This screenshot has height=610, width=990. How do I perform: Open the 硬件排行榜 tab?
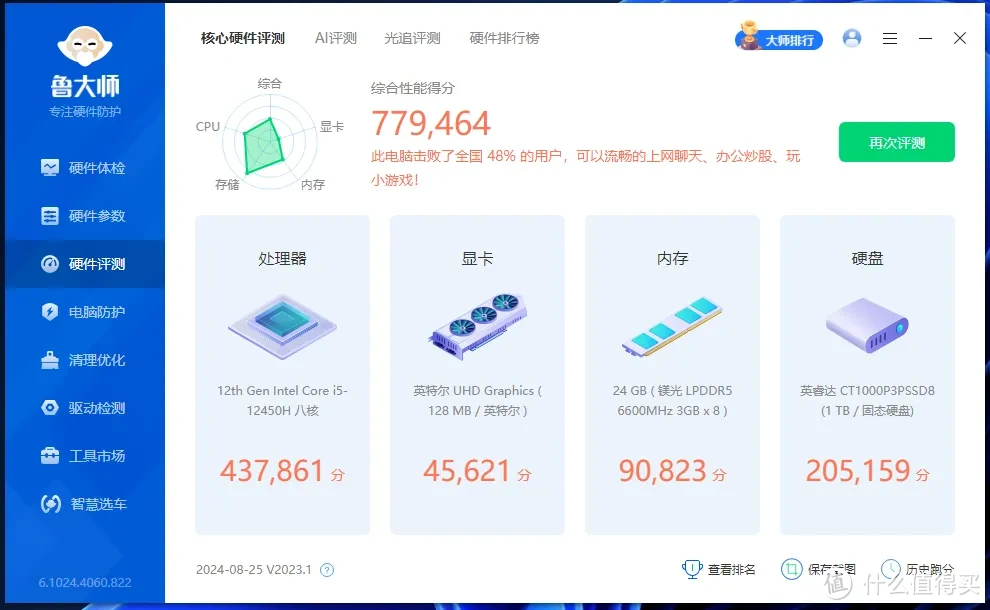click(x=504, y=39)
